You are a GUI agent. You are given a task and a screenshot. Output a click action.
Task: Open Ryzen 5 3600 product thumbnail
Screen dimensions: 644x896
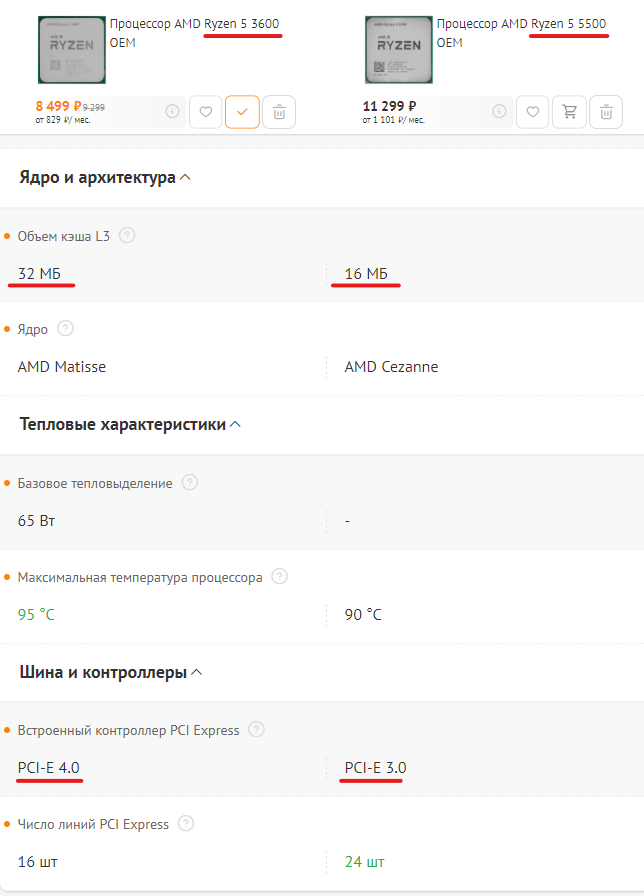(x=71, y=50)
